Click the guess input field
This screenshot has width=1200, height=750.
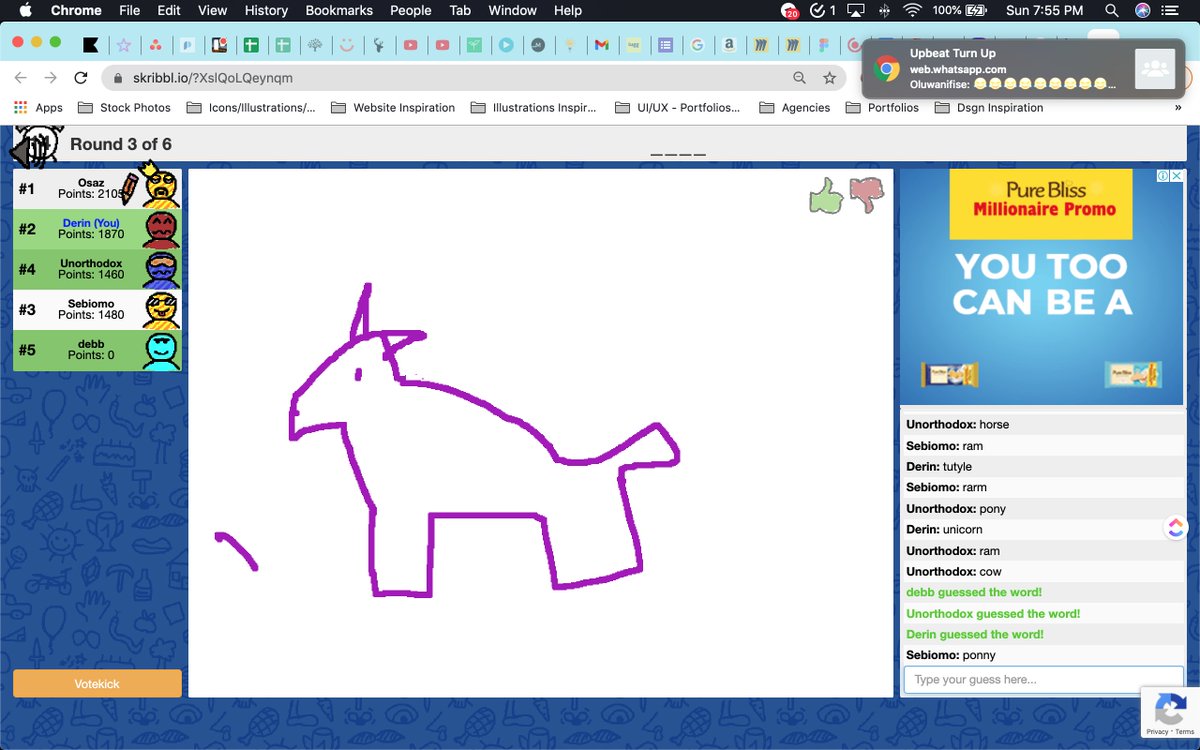tap(1043, 680)
